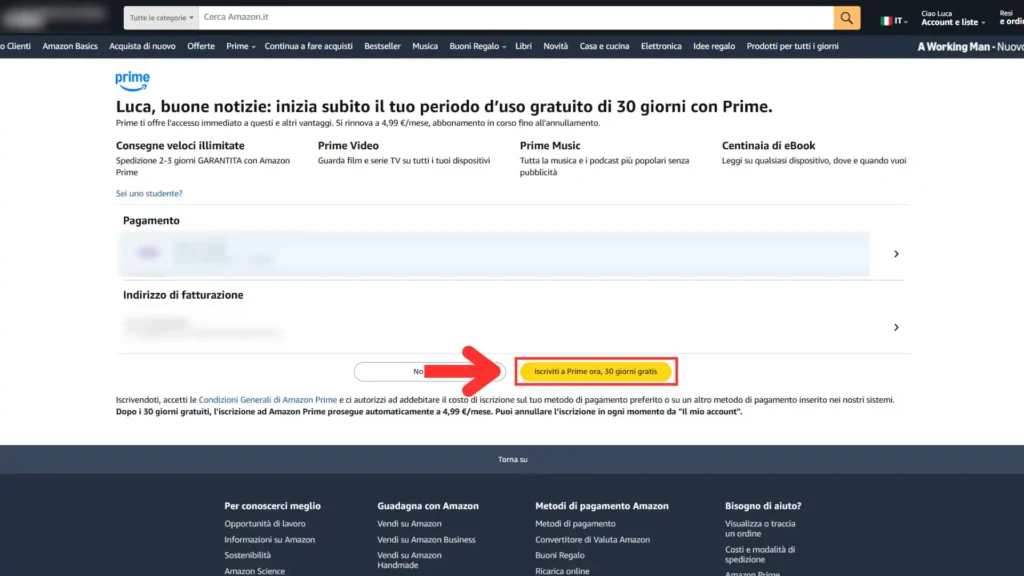Image resolution: width=1024 pixels, height=576 pixels.
Task: Focus the Cerca Amazon.it search field
Action: pyautogui.click(x=516, y=18)
